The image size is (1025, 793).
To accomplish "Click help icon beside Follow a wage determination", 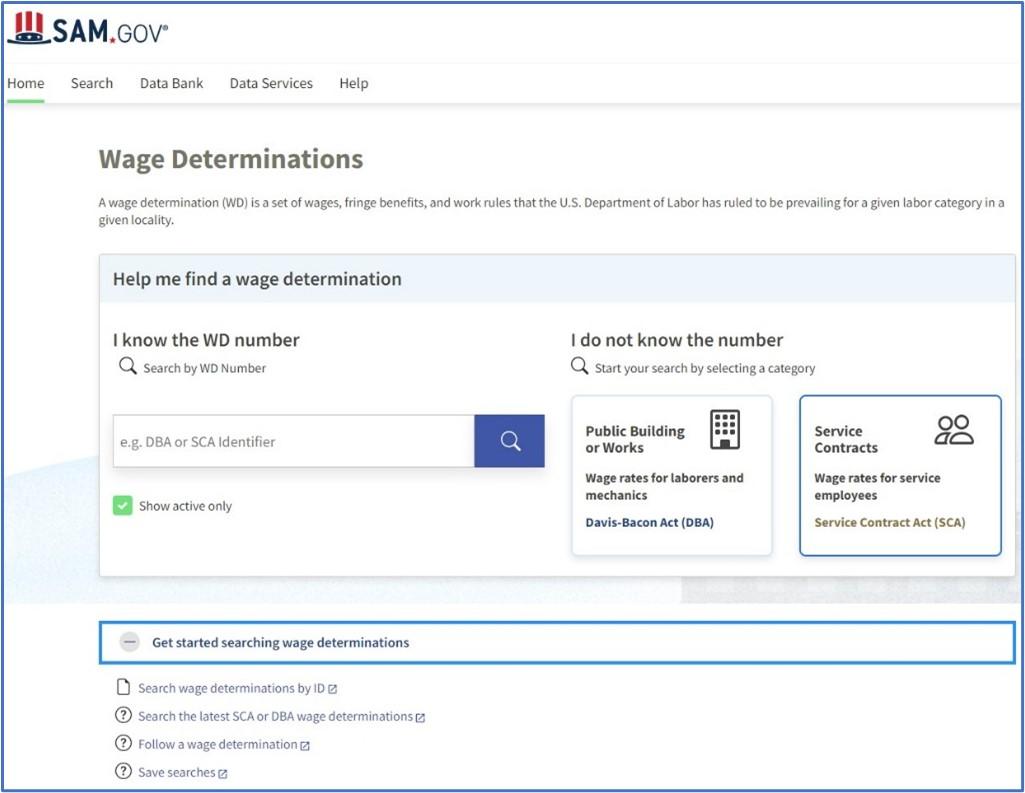I will click(123, 743).
